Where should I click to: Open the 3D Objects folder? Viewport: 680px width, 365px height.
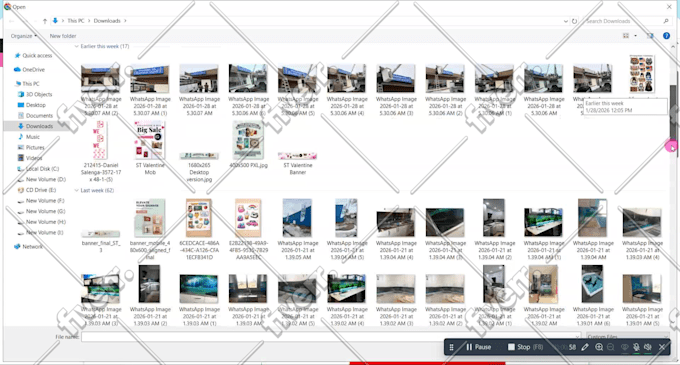click(x=35, y=94)
